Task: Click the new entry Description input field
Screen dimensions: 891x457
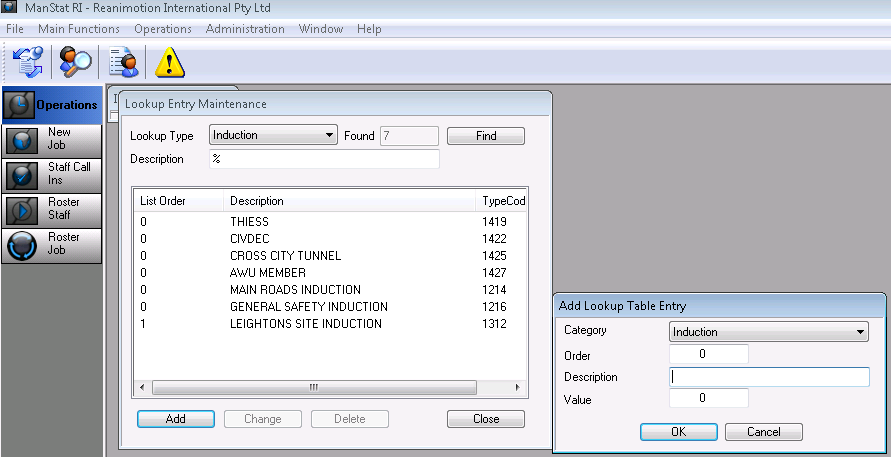Action: 768,377
